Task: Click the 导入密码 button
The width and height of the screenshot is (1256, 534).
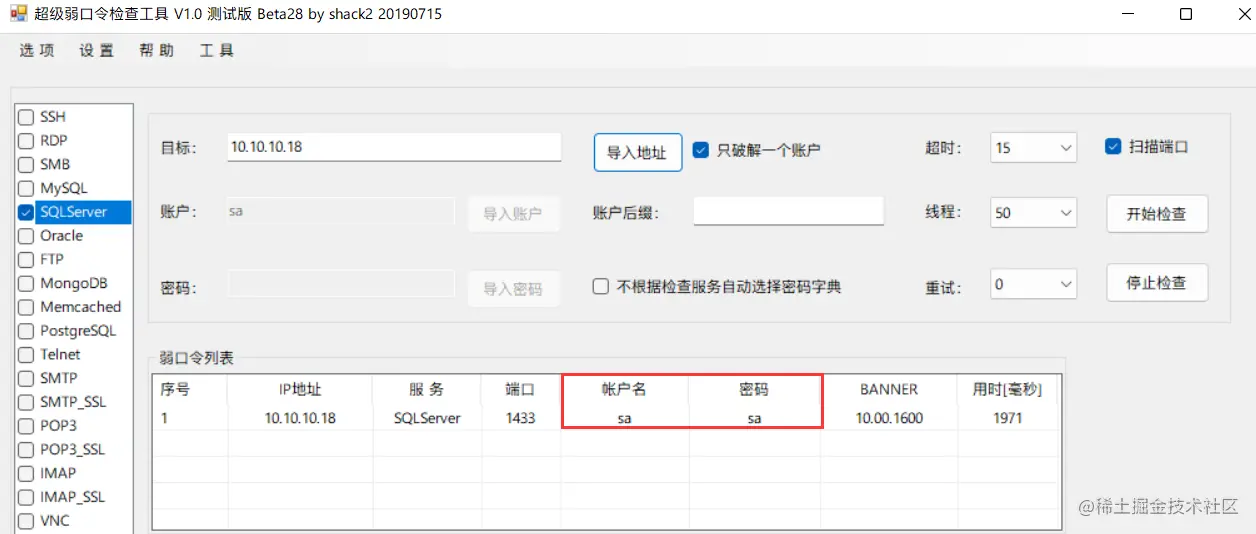Action: (513, 289)
